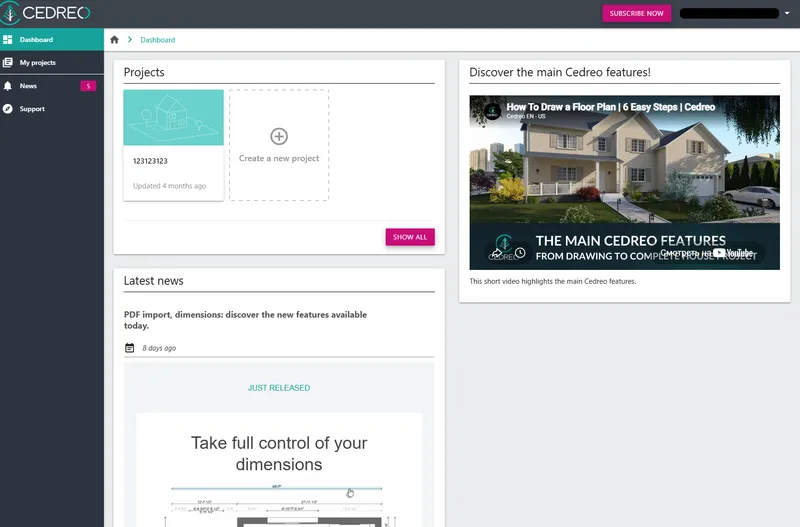Click the video title How To Draw a Floor Plan
The height and width of the screenshot is (527, 800).
[611, 107]
